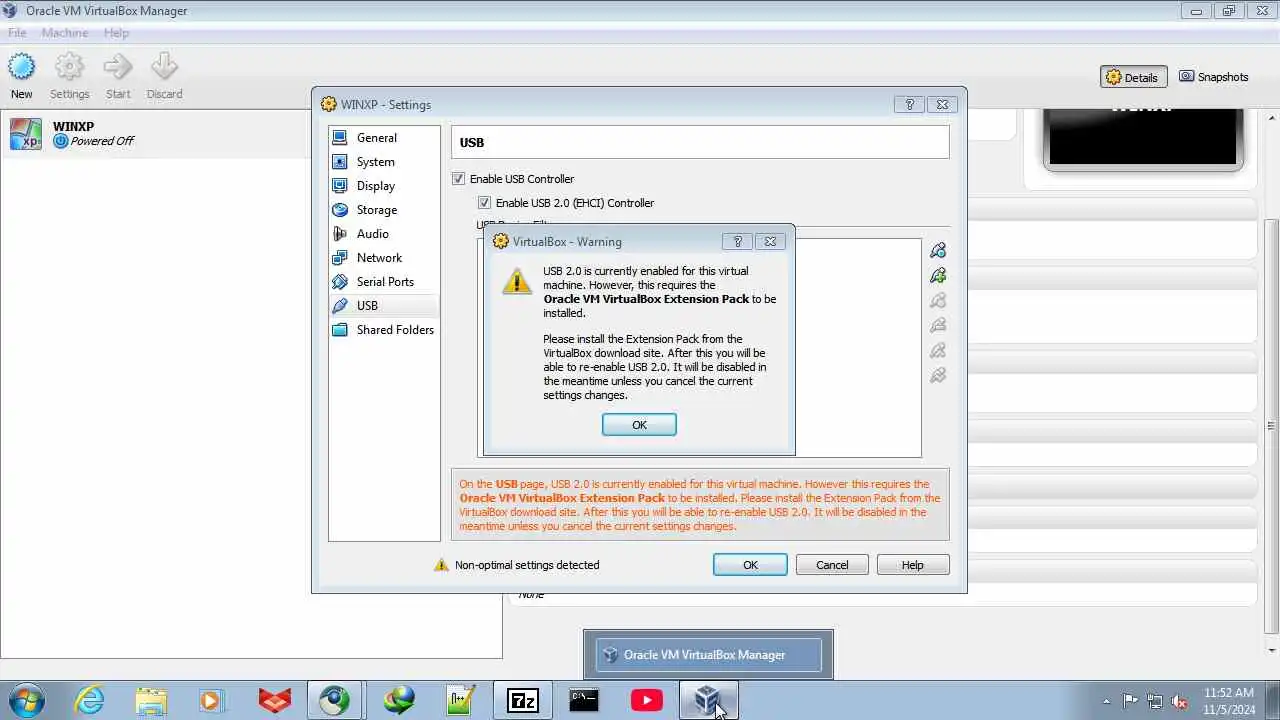Switch to the Details view
Screen dimensions: 1280x720
[1133, 77]
